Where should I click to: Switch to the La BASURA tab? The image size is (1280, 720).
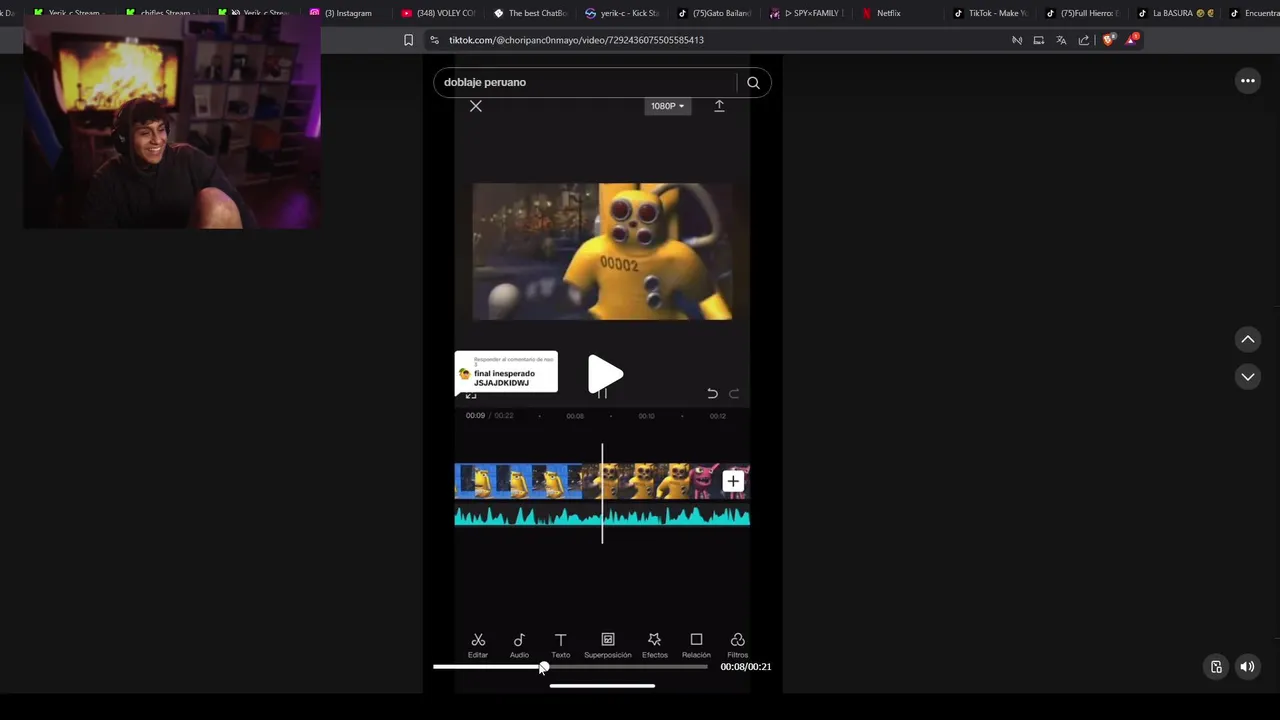[1175, 13]
